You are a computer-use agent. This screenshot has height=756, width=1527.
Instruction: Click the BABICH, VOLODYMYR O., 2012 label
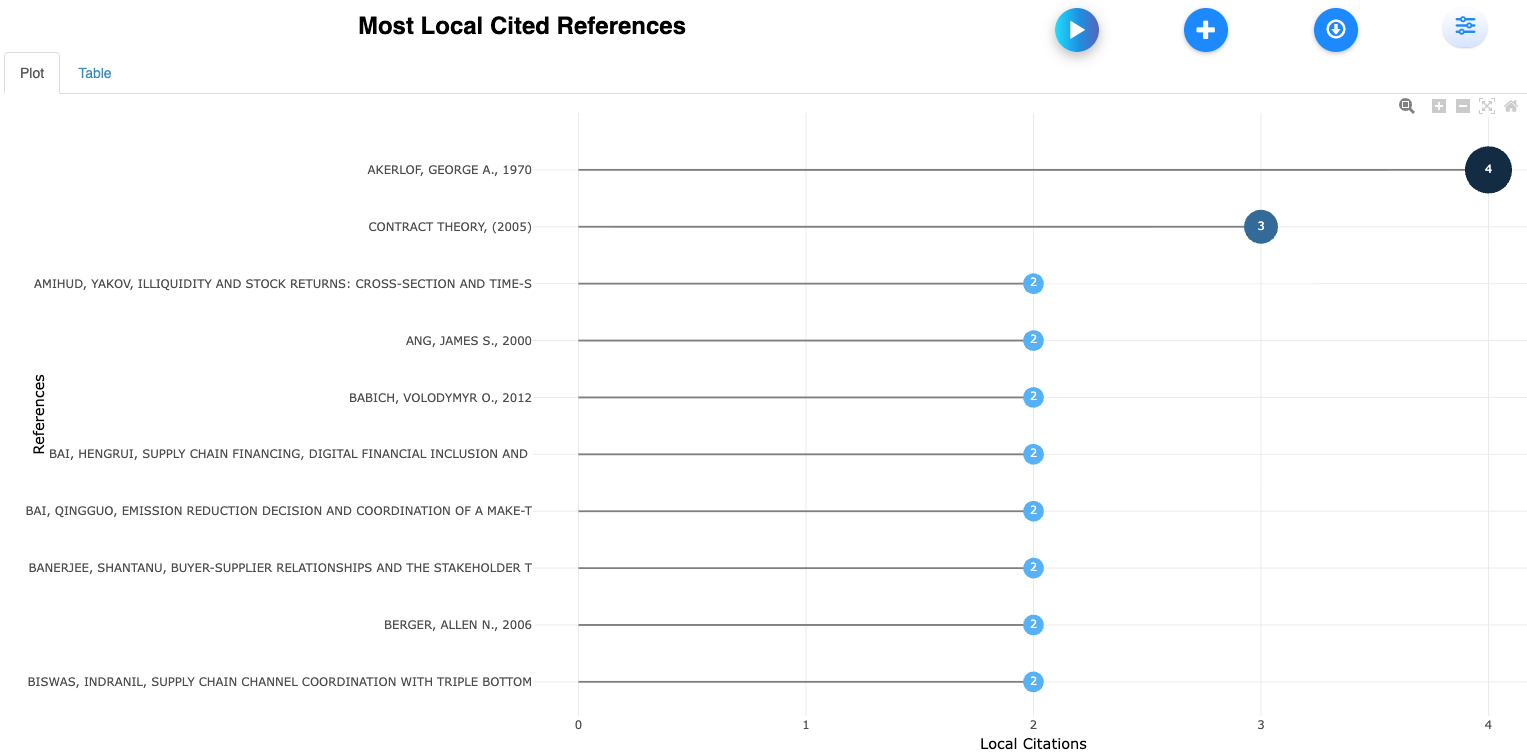[440, 398]
